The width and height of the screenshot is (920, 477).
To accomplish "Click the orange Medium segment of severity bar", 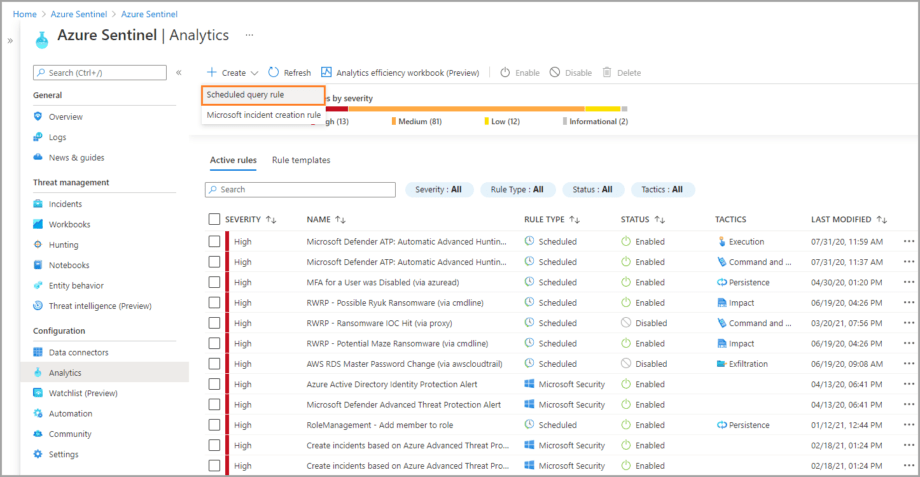I will click(x=466, y=109).
